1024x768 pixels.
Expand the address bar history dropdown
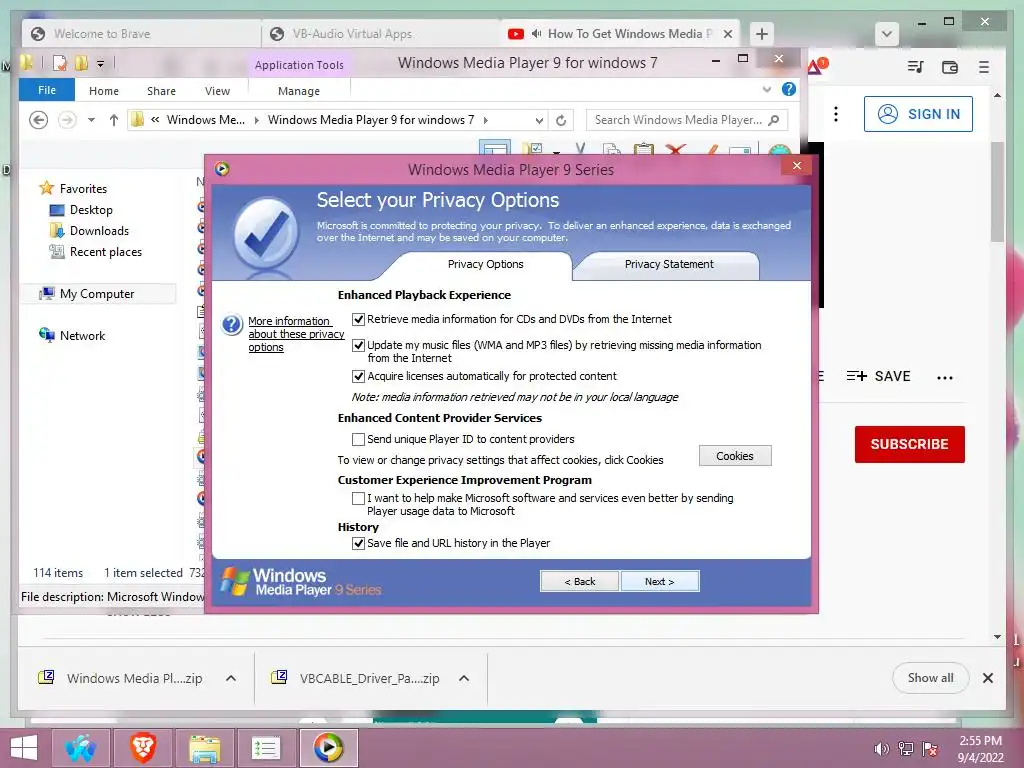539,120
